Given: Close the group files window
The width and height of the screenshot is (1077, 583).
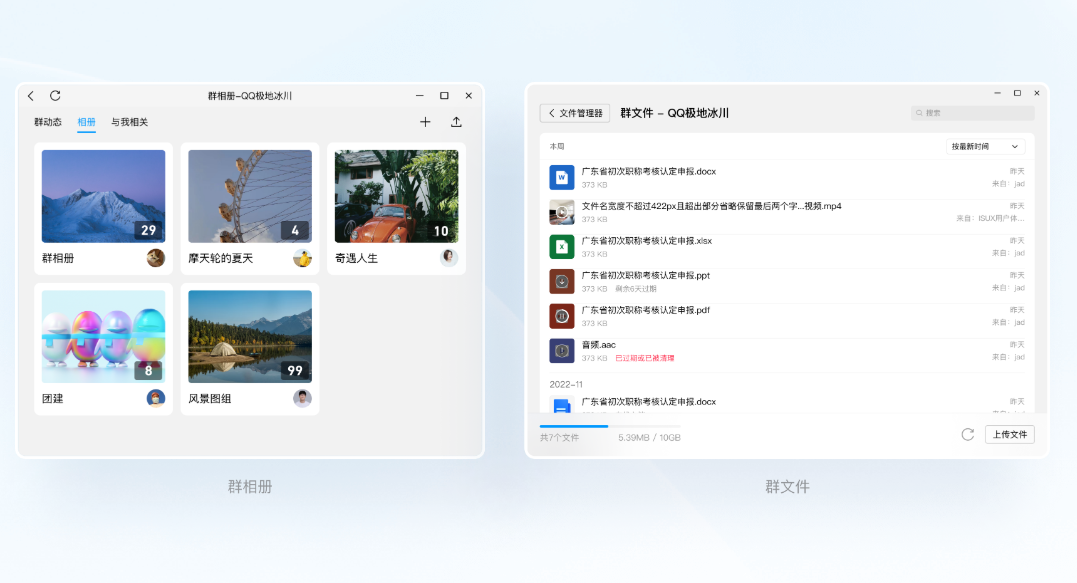Looking at the screenshot, I should (x=1036, y=93).
